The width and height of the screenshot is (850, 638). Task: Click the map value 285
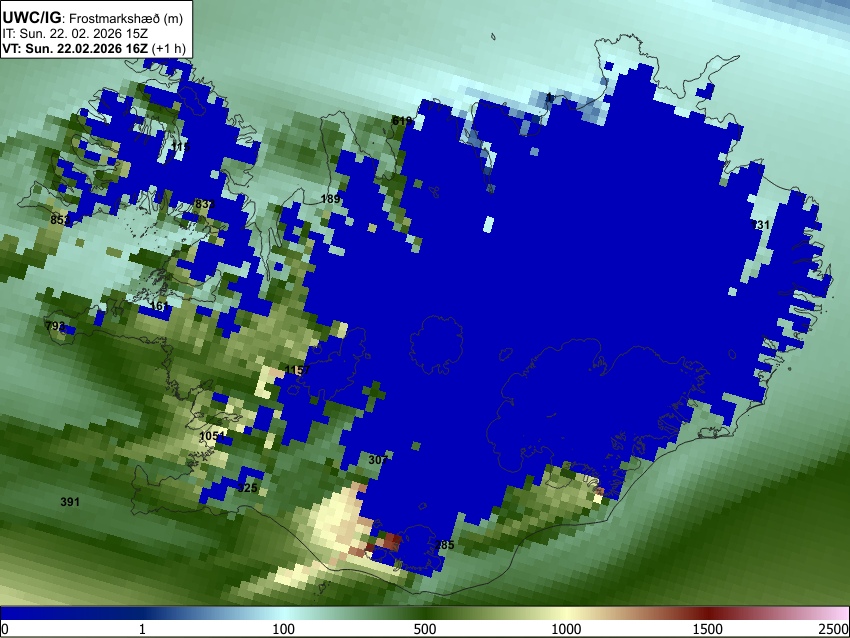(x=445, y=545)
